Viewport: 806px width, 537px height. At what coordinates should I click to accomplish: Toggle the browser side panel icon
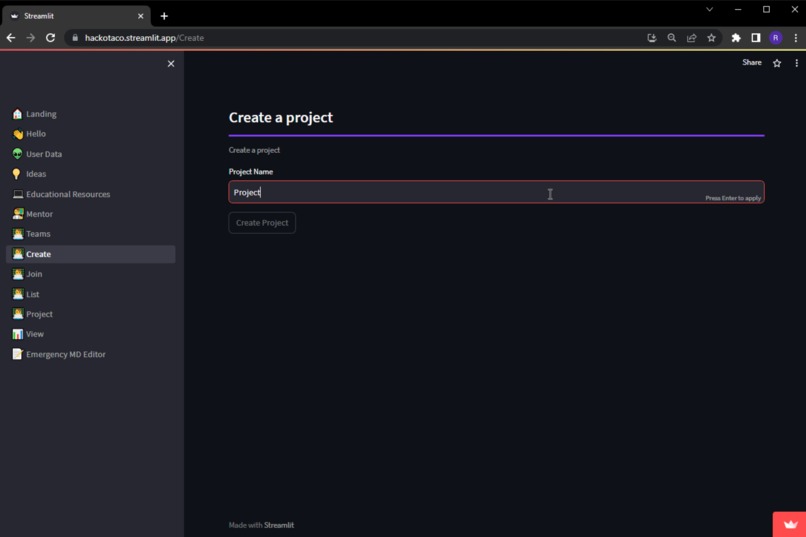coord(756,38)
